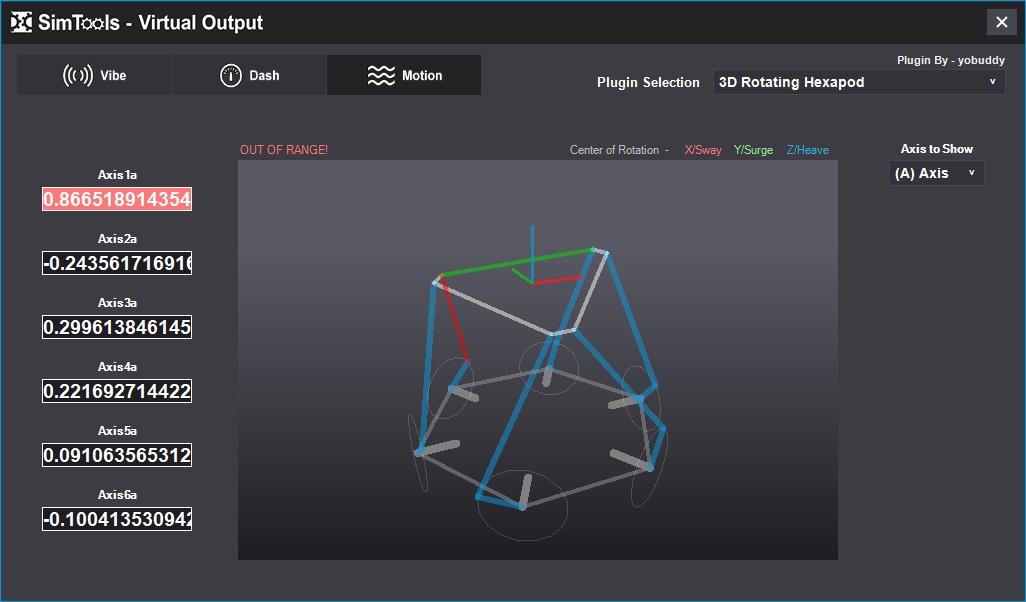Image resolution: width=1026 pixels, height=602 pixels.
Task: Open the Plugin Selection dropdown
Action: 858,82
